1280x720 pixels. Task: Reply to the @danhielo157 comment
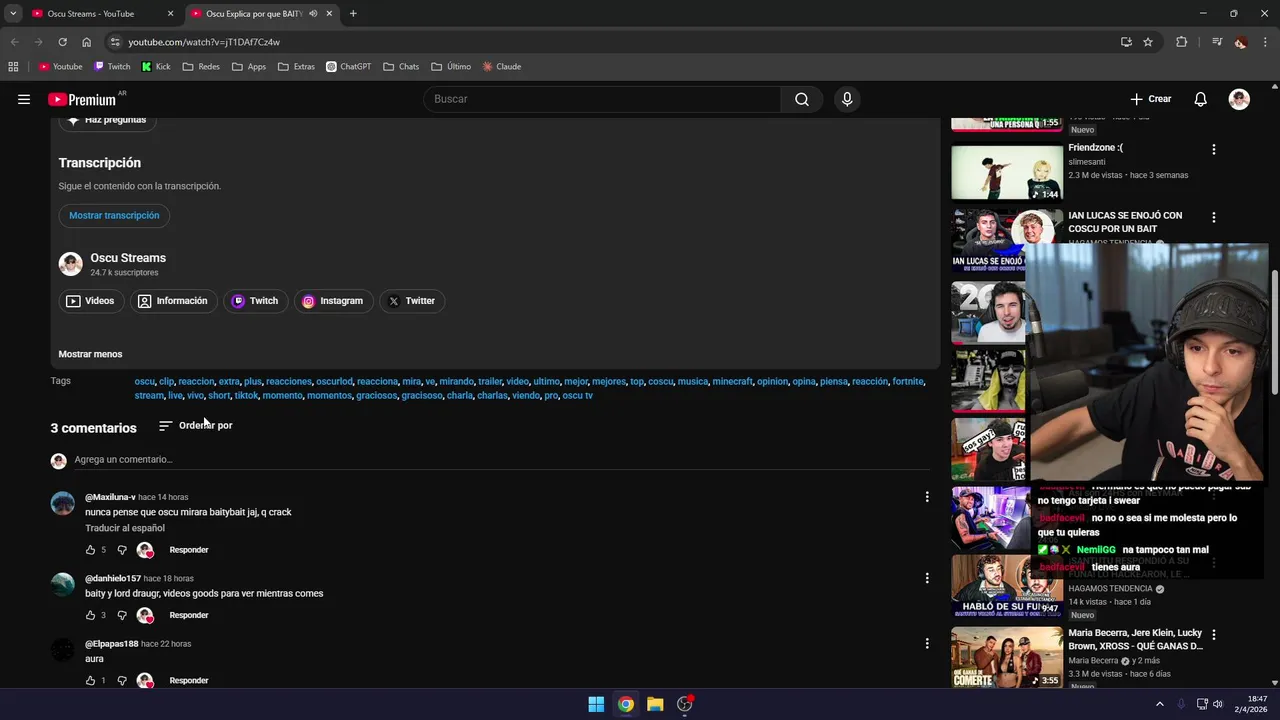189,615
